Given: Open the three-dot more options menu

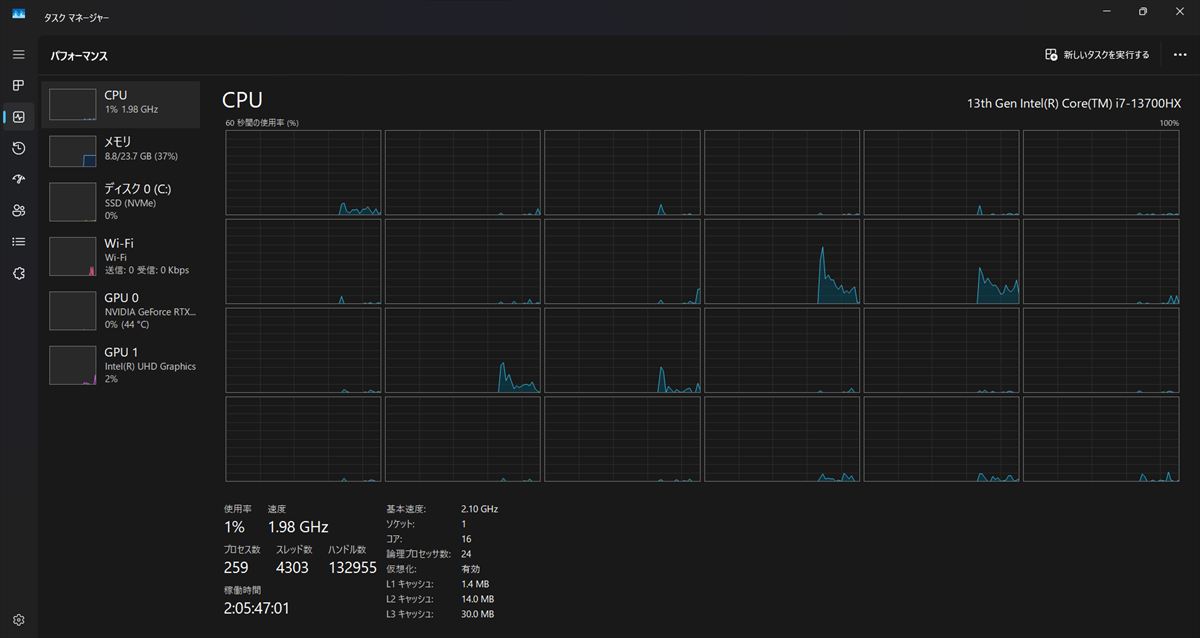Looking at the screenshot, I should [1180, 55].
